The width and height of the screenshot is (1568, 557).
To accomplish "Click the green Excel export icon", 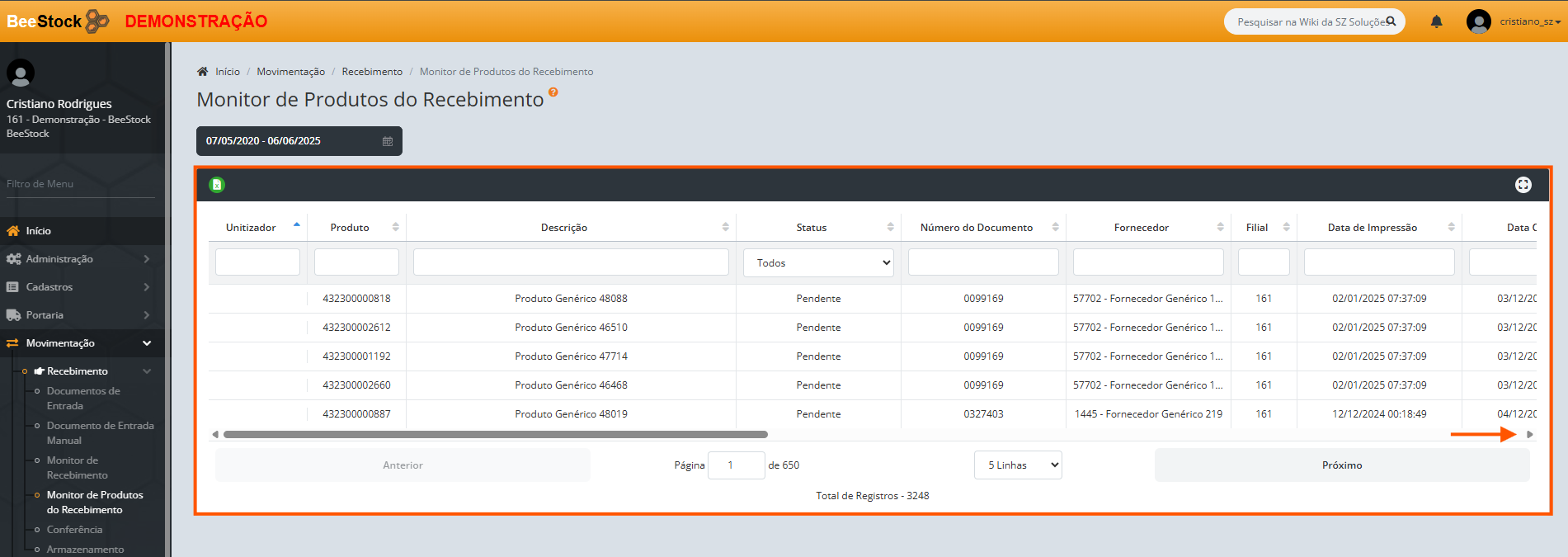I will coord(217,185).
